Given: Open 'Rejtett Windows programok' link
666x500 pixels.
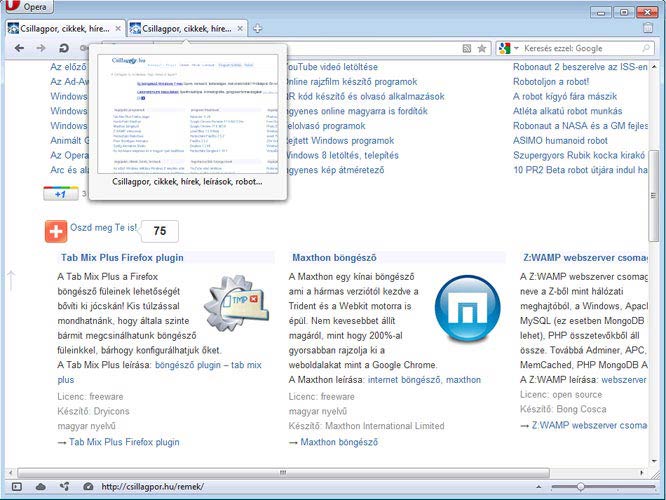Looking at the screenshot, I should [340, 141].
